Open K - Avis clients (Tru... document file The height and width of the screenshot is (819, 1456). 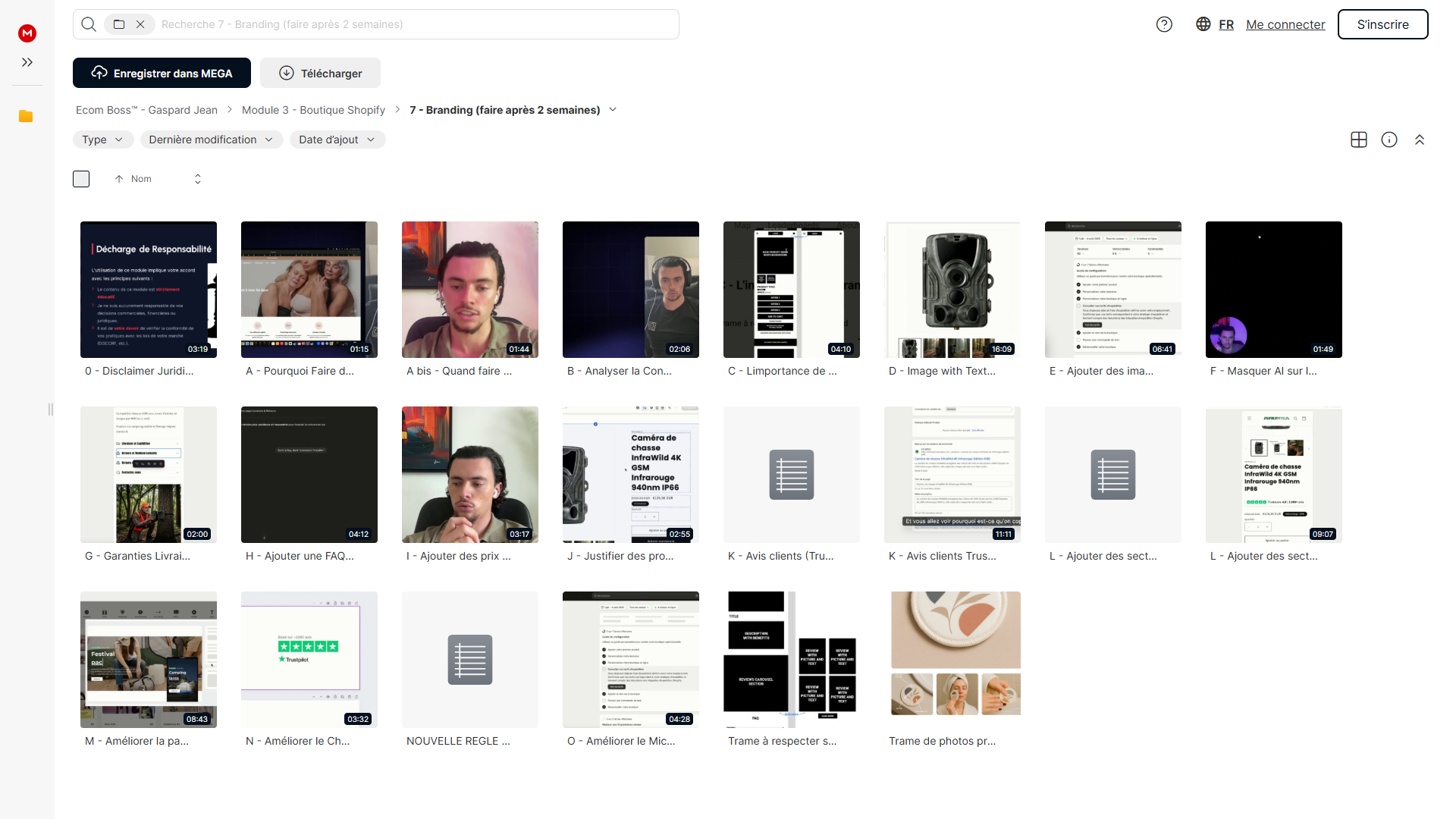[792, 475]
